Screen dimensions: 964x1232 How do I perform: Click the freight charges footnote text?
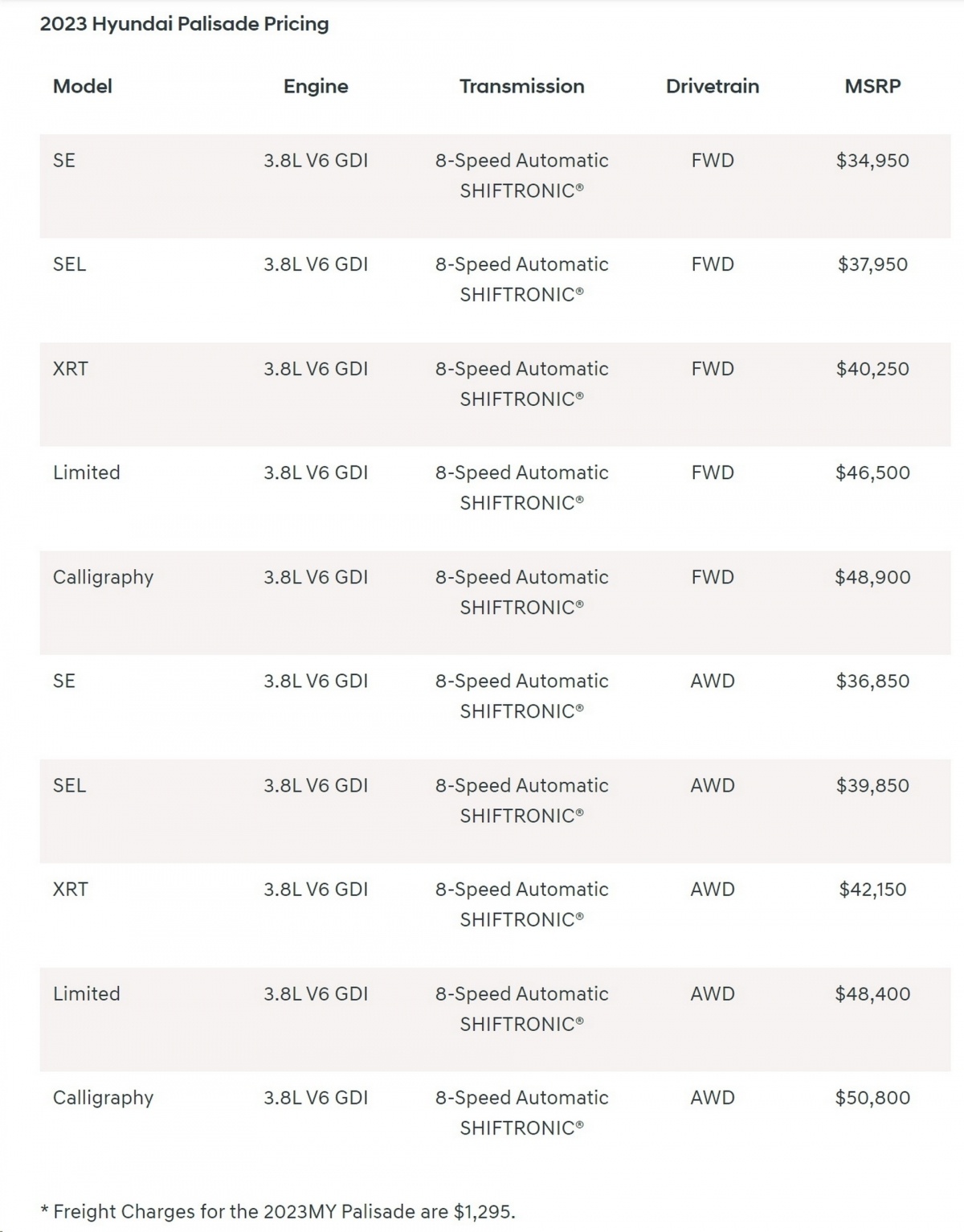(x=278, y=1211)
